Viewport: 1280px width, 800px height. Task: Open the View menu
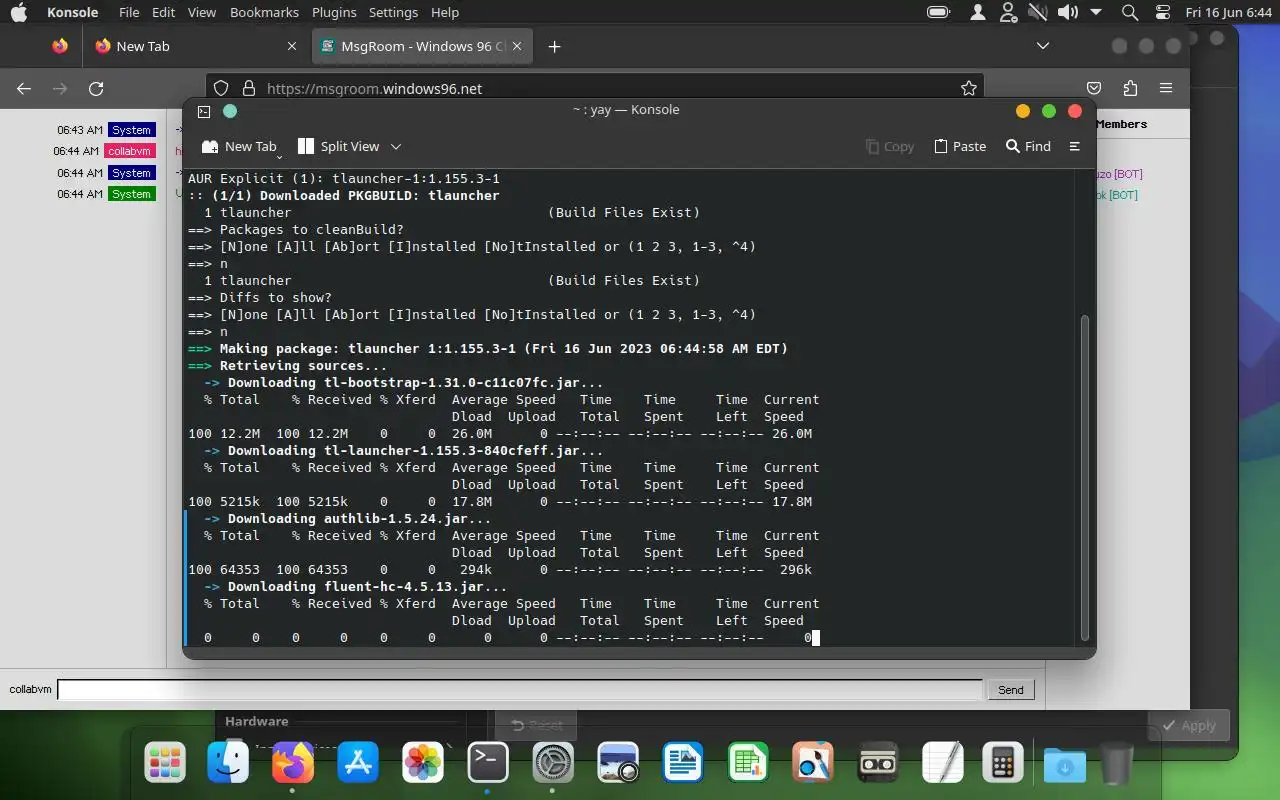[202, 12]
